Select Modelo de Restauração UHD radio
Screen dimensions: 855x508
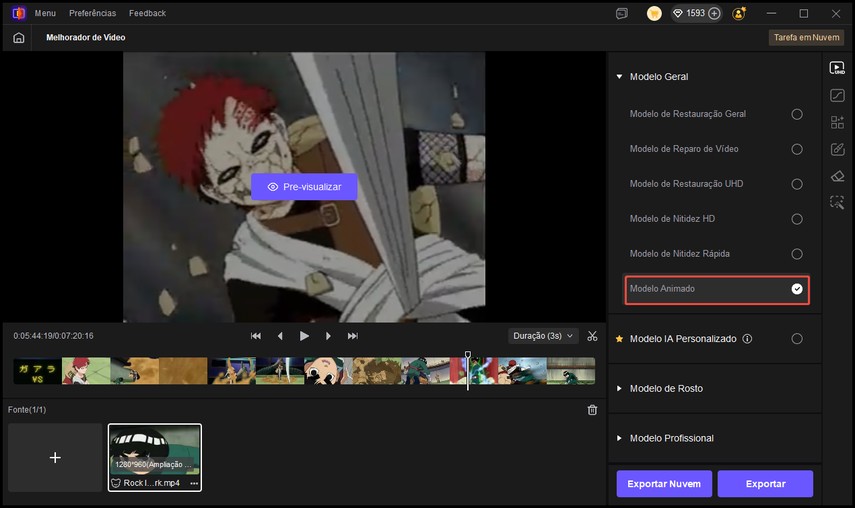tap(797, 184)
